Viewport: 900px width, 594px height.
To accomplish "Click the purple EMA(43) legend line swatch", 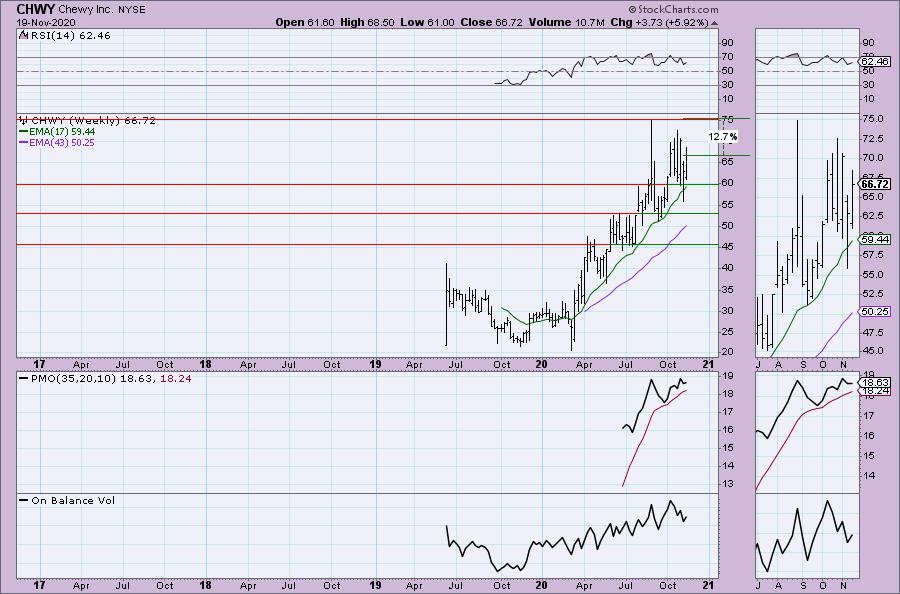I will point(24,142).
